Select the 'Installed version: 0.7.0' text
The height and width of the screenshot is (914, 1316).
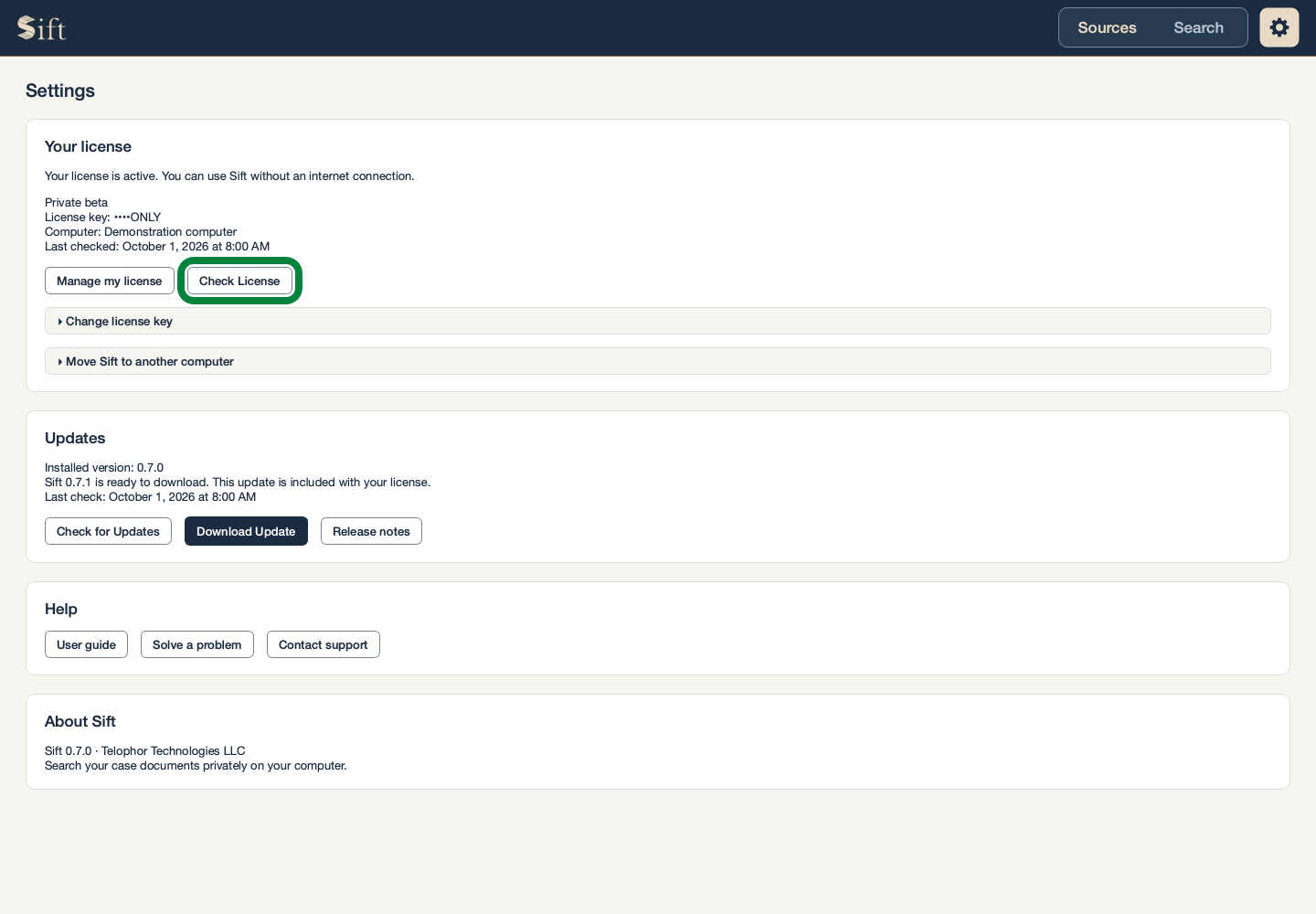click(104, 467)
